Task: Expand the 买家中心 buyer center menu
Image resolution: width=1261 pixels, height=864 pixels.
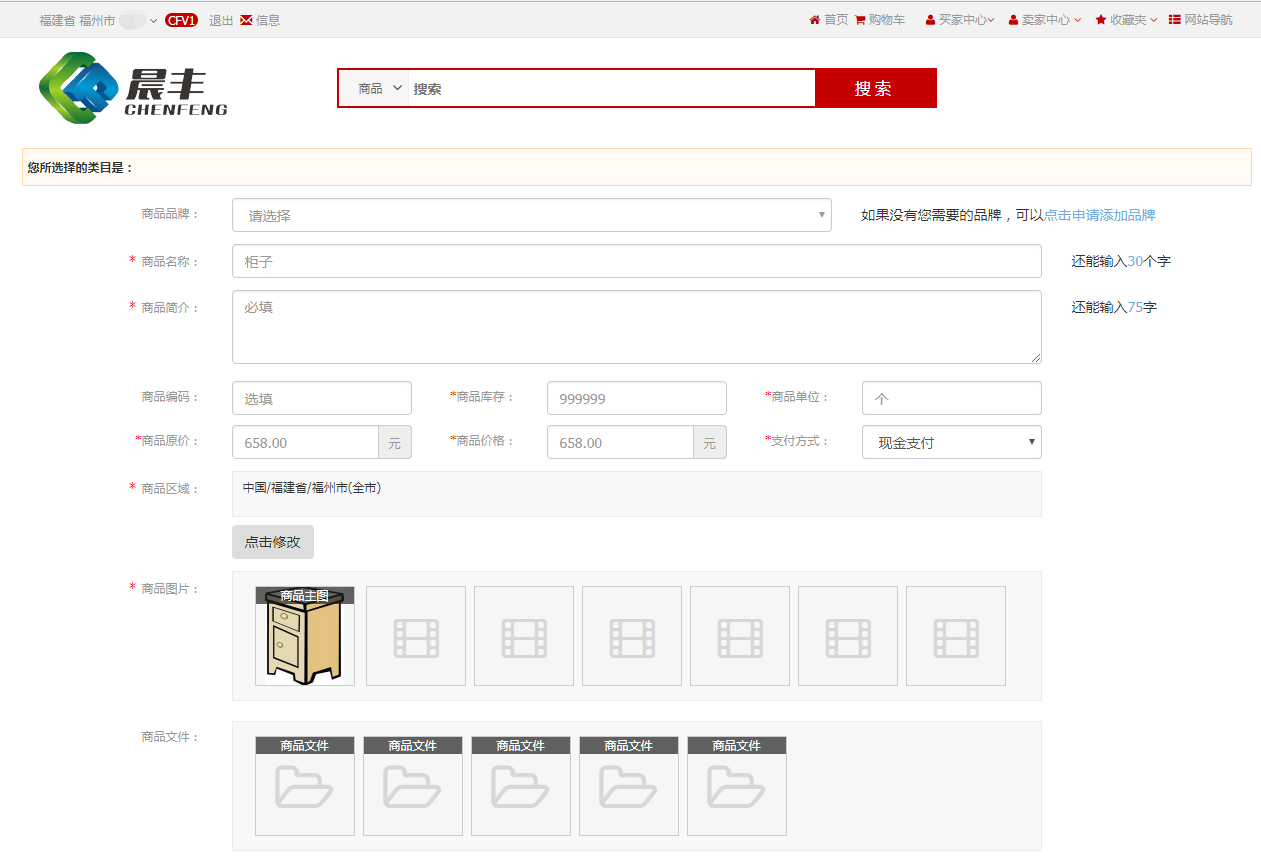Action: click(x=959, y=20)
